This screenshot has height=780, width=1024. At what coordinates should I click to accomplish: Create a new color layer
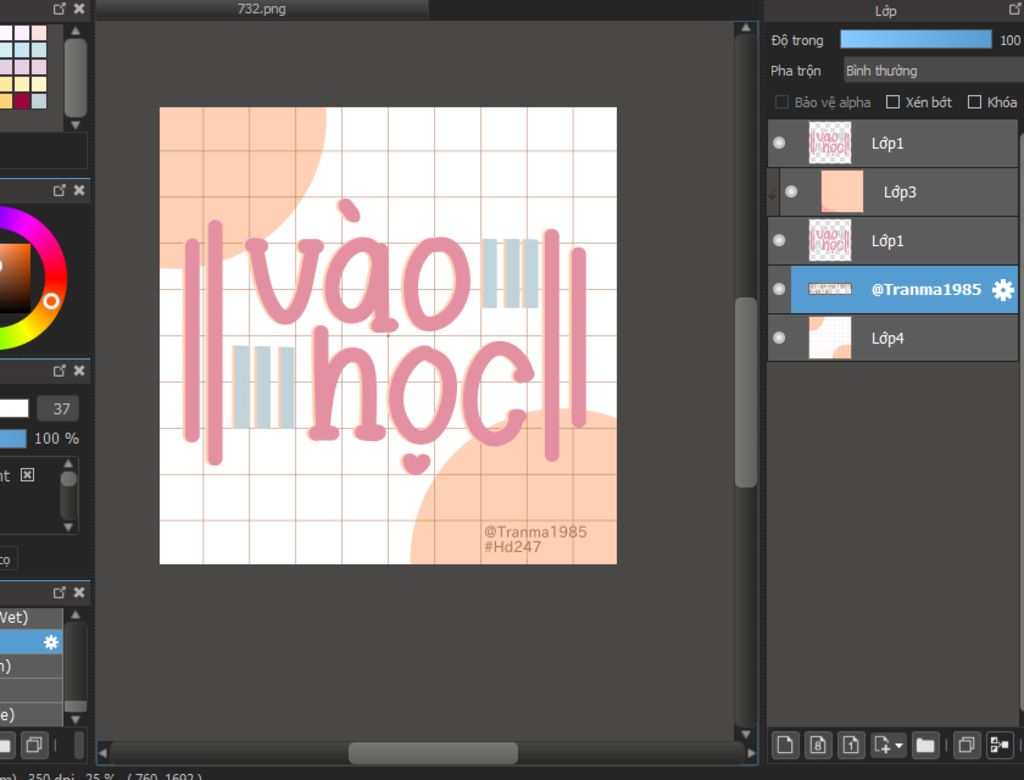click(x=785, y=745)
